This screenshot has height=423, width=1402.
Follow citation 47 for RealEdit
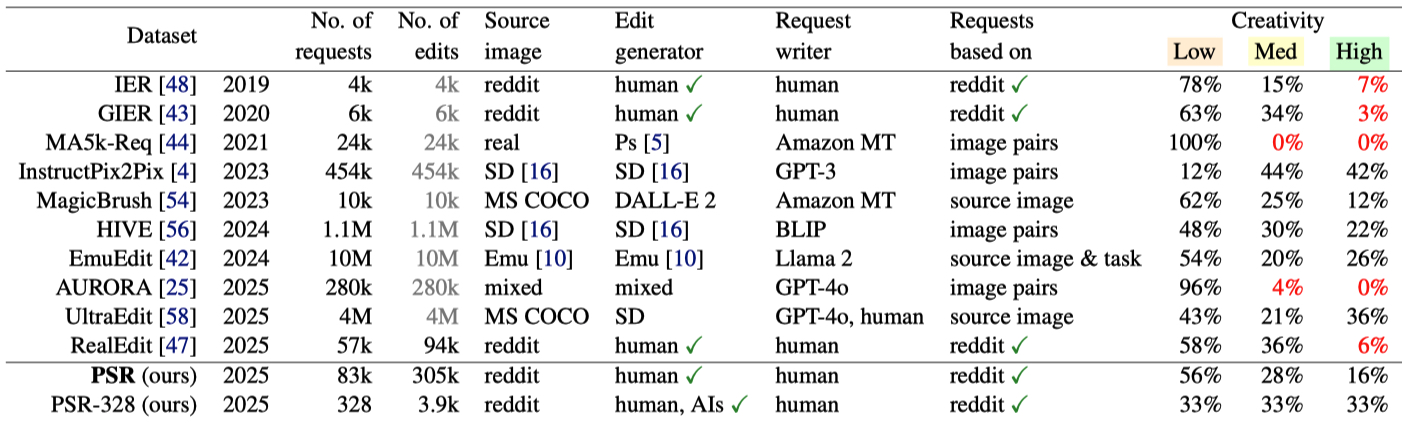180,346
